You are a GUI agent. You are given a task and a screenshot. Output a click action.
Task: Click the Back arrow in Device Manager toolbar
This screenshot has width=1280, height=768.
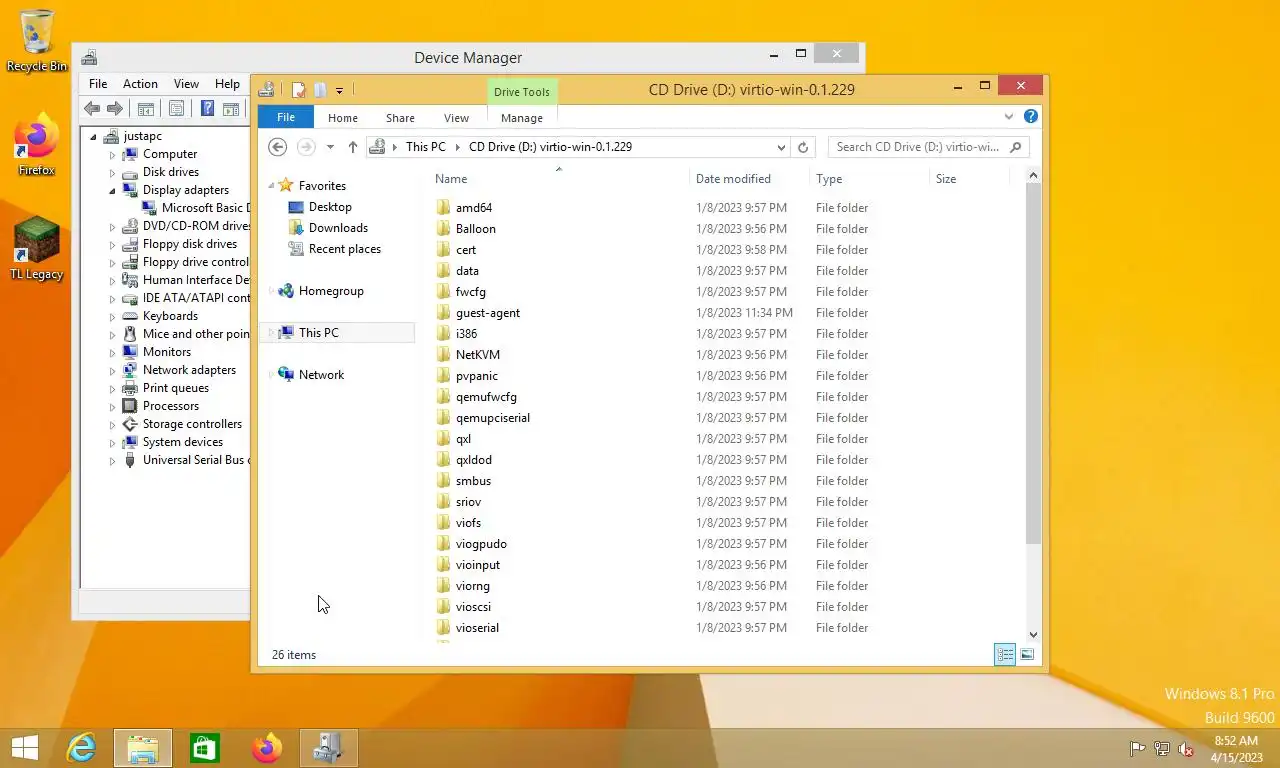tap(92, 109)
